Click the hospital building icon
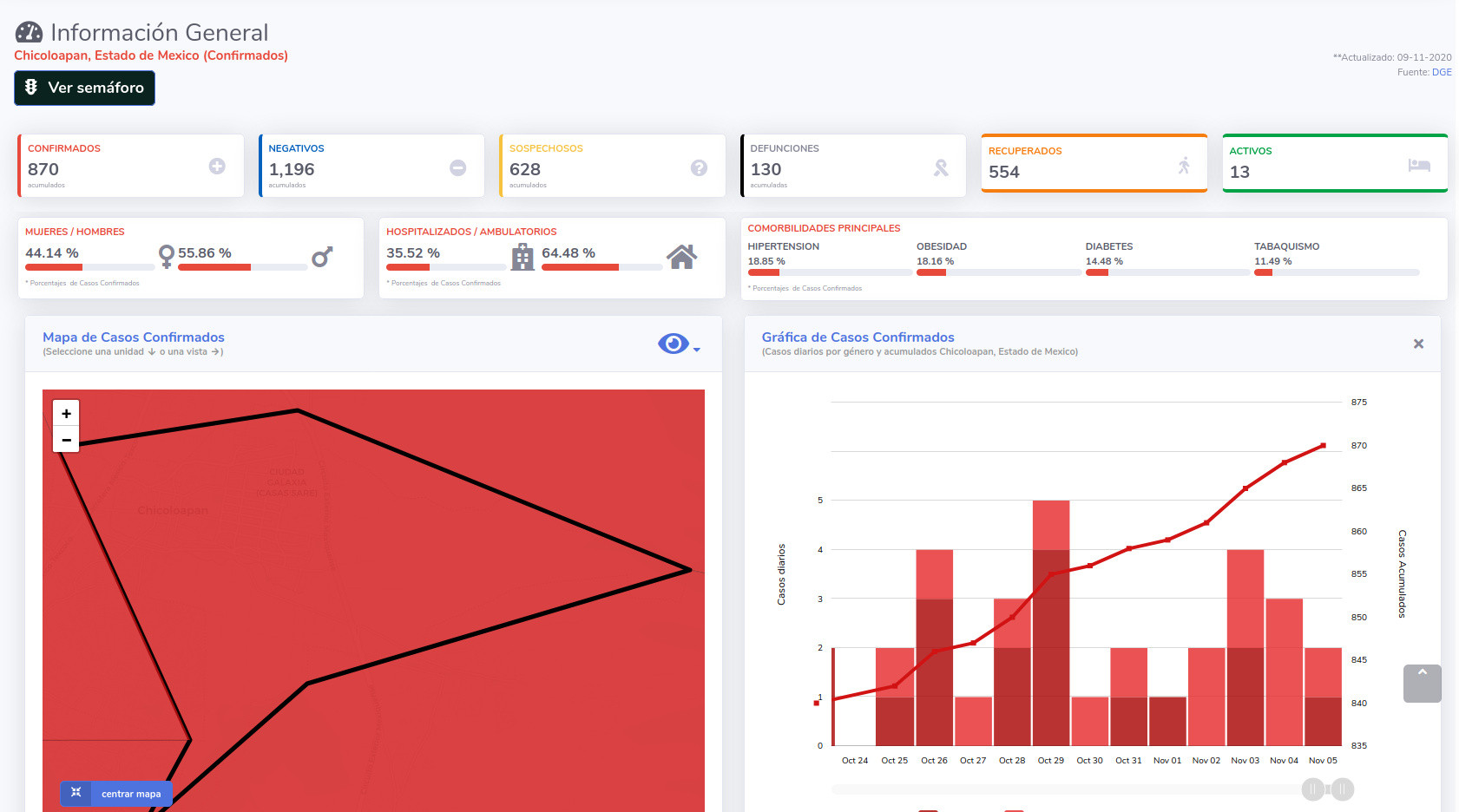Viewport: 1459px width, 812px height. 522,257
